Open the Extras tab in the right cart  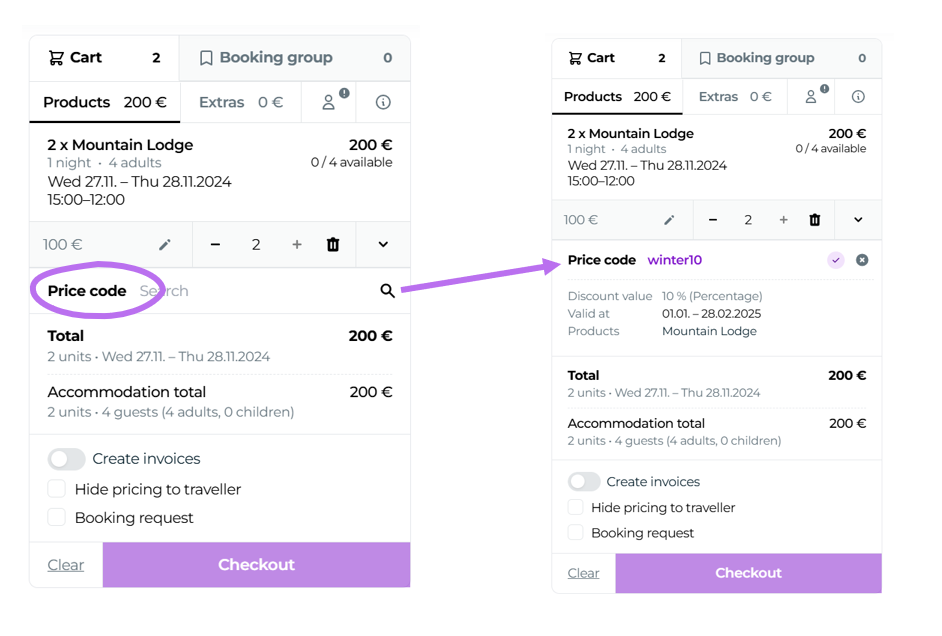735,97
